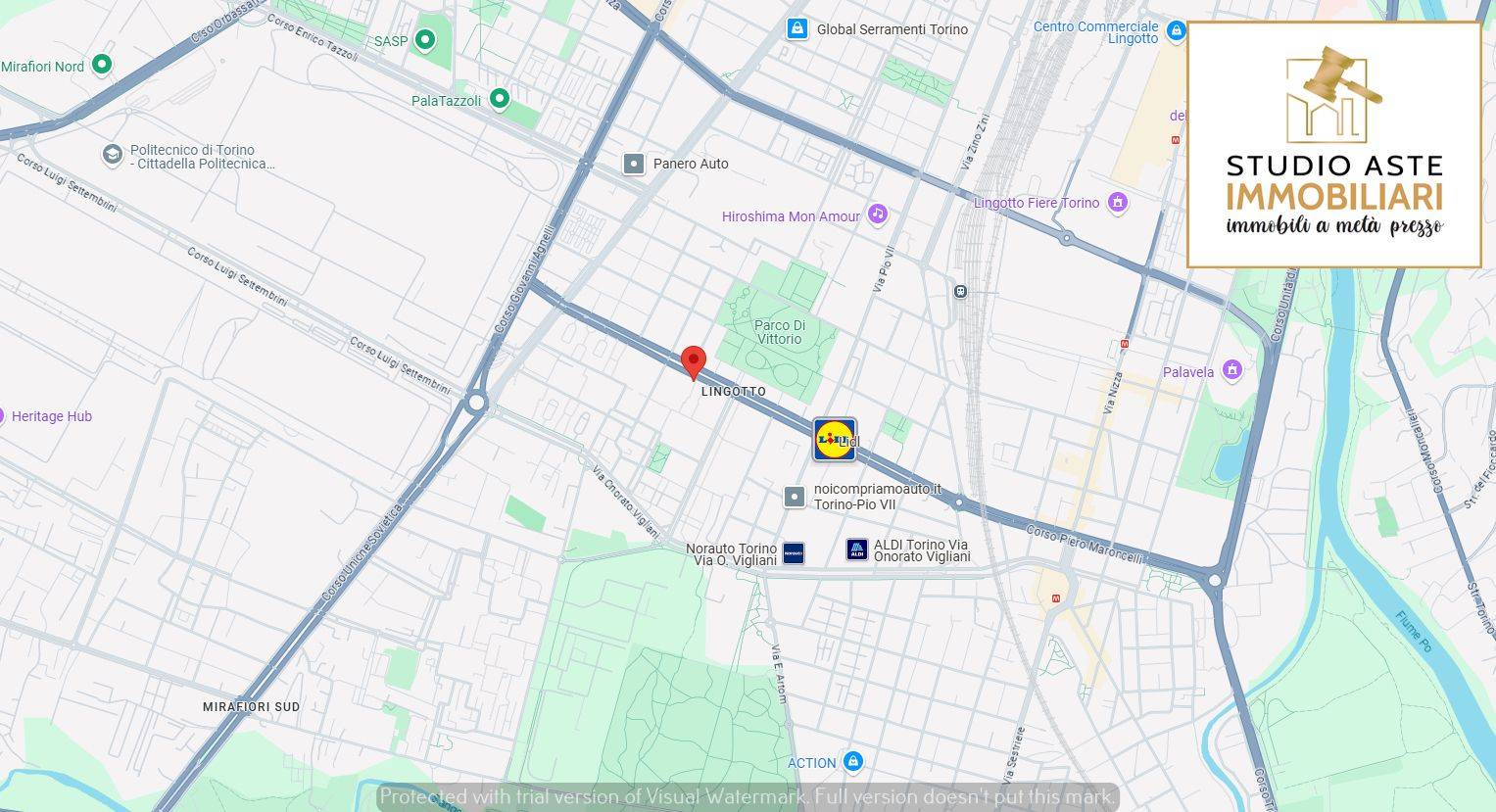Click the Fiume Po river label
The height and width of the screenshot is (812, 1496).
1414,631
